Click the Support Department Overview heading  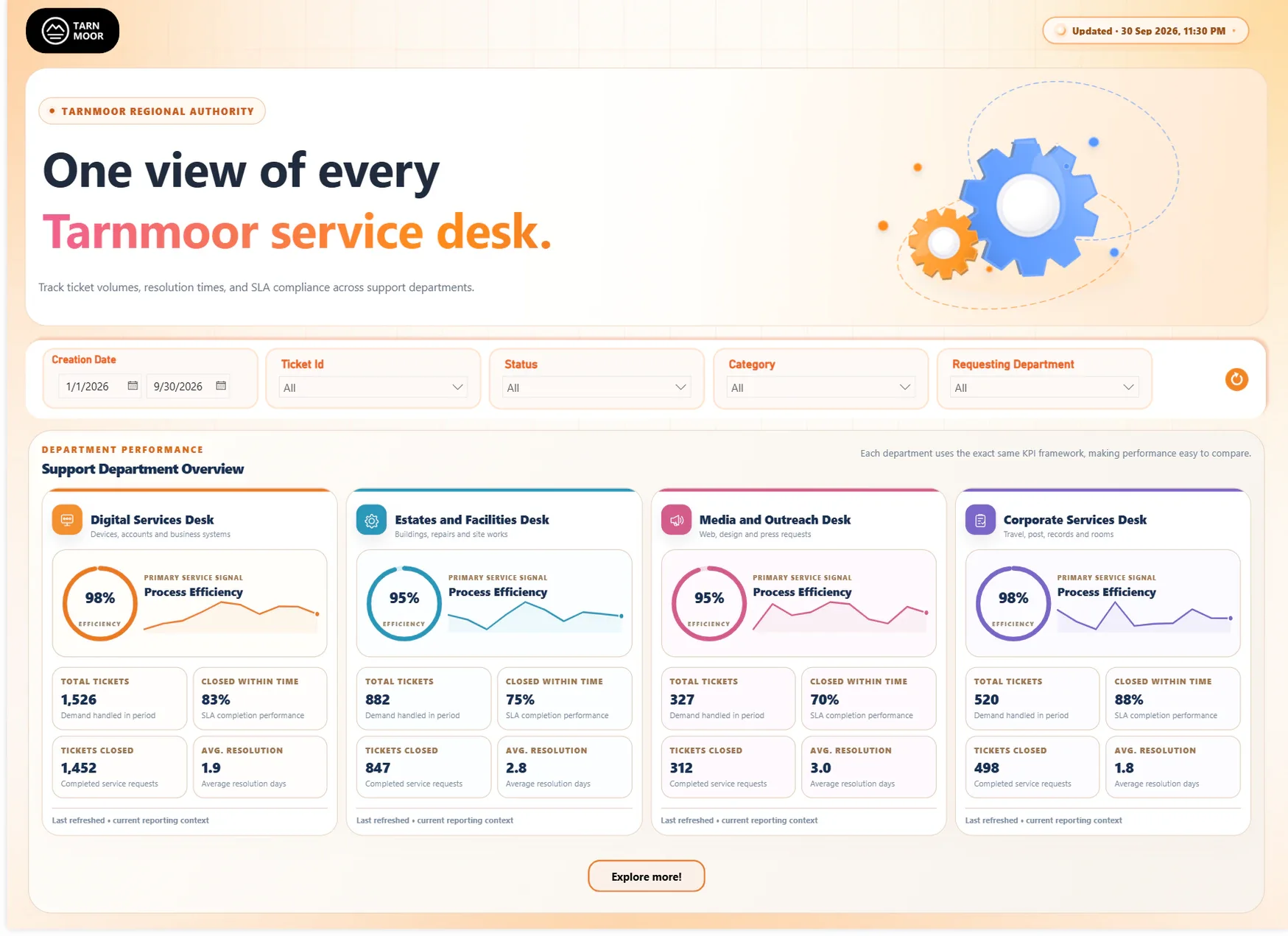143,469
